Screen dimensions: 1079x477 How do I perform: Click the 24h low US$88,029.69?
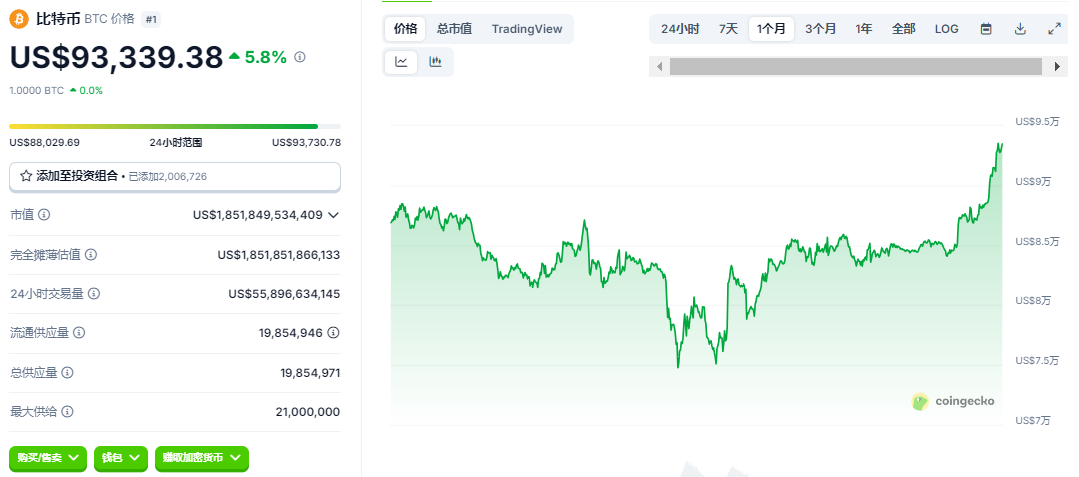(x=45, y=142)
